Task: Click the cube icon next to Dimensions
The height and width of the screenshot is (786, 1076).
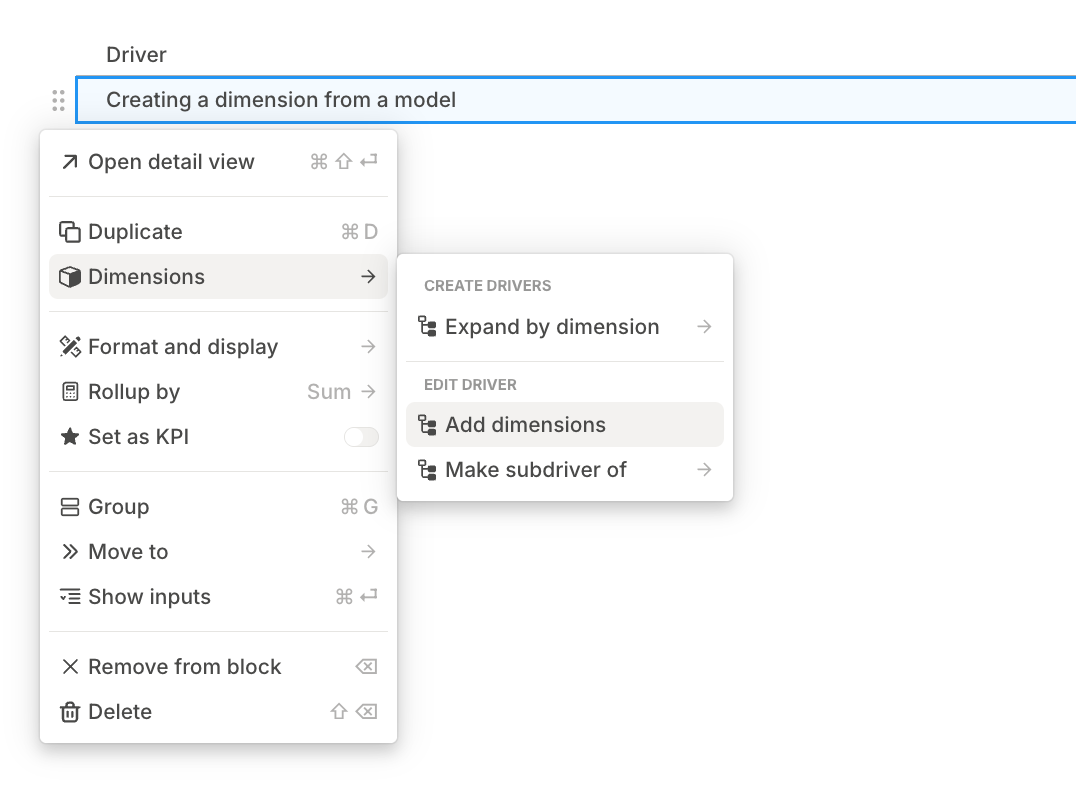Action: (69, 277)
